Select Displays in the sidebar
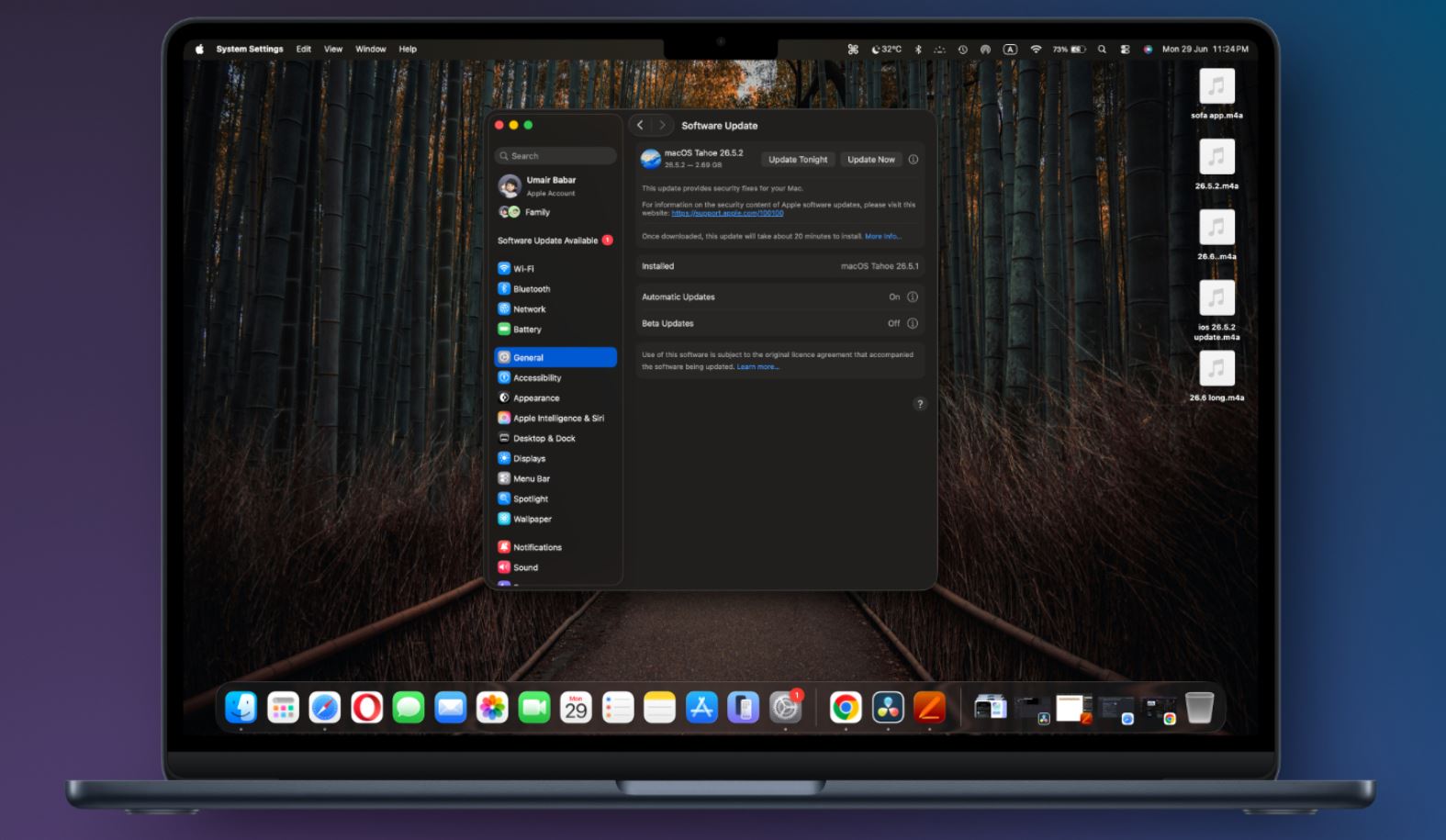This screenshot has height=840, width=1446. [555, 458]
